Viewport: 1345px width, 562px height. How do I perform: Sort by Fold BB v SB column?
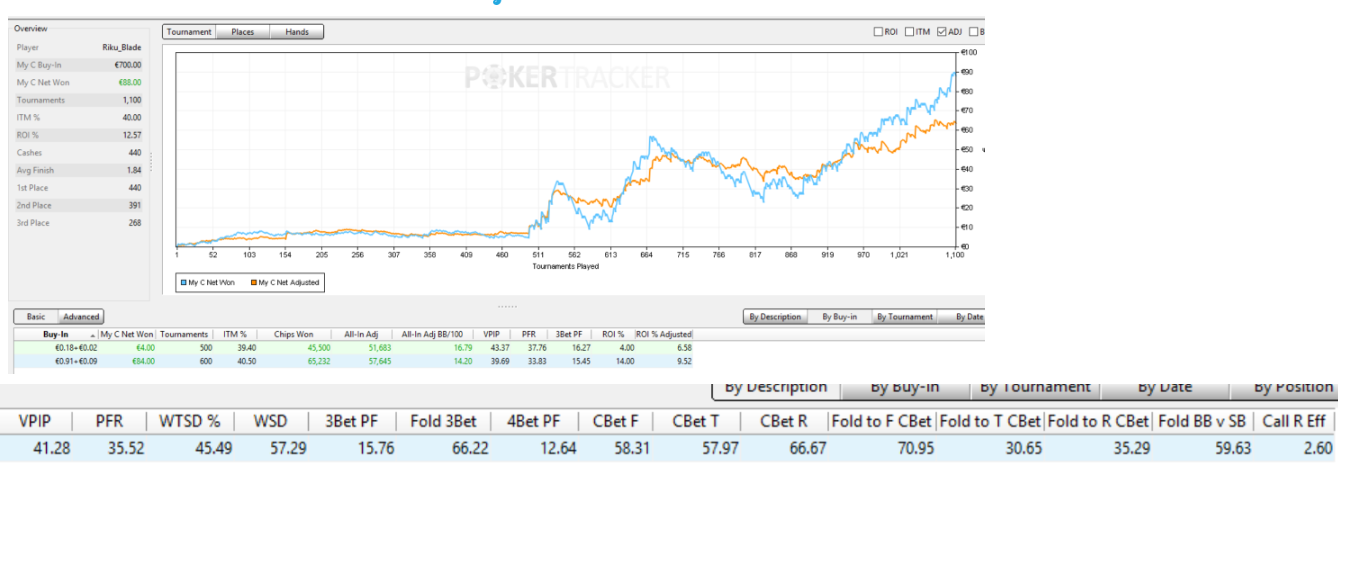[x=1205, y=421]
